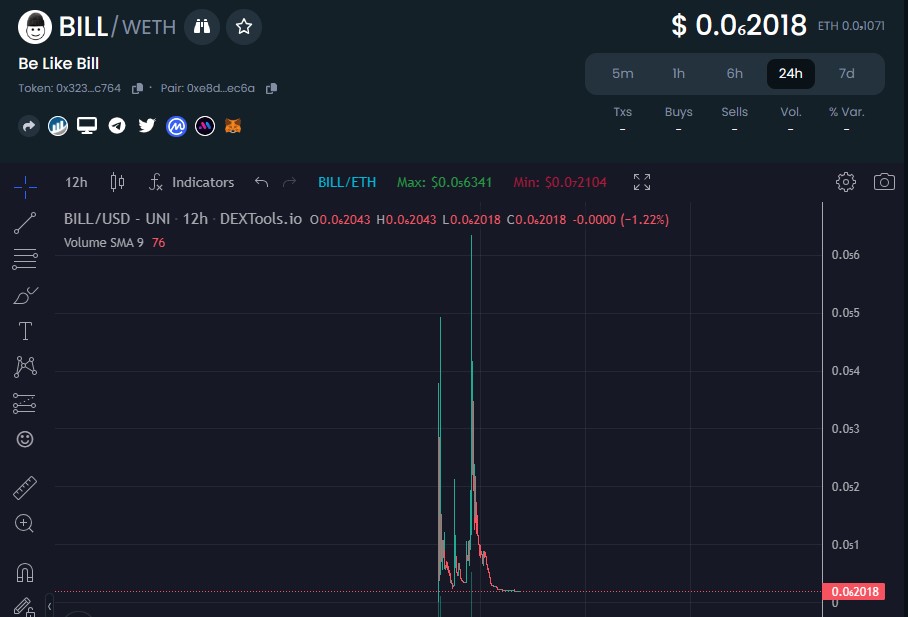Viewport: 908px width, 617px height.
Task: Open the project's Twitter page
Action: (147, 126)
